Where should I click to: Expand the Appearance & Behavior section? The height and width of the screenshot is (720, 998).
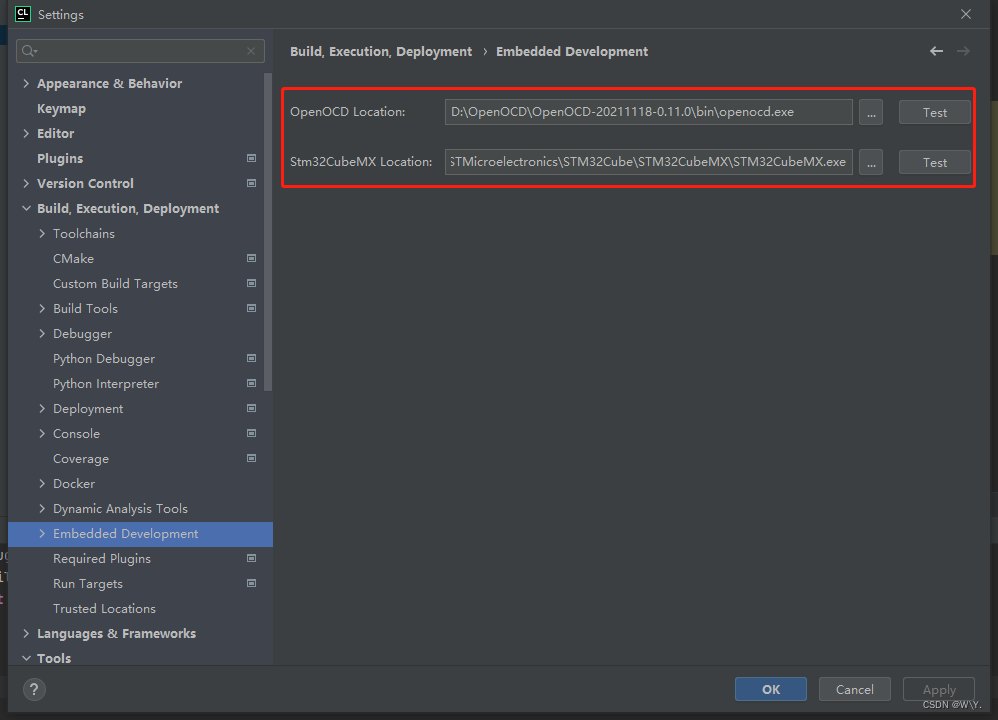[25, 83]
